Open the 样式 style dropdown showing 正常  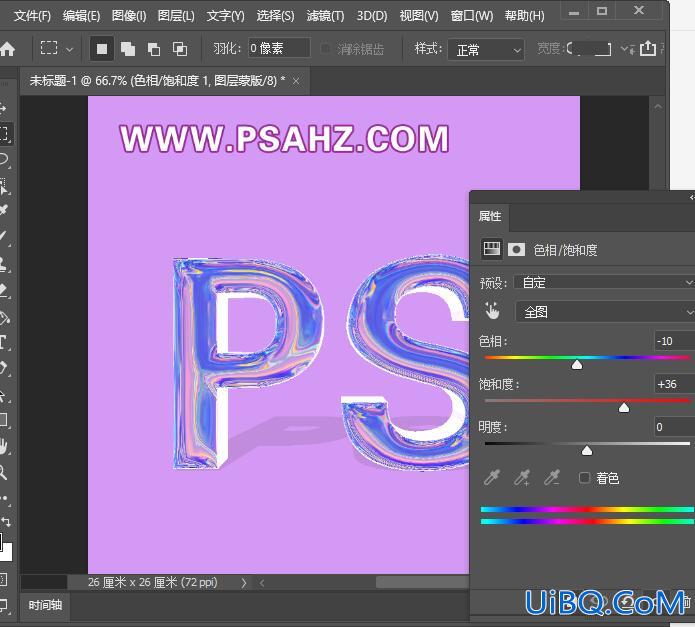pos(486,50)
